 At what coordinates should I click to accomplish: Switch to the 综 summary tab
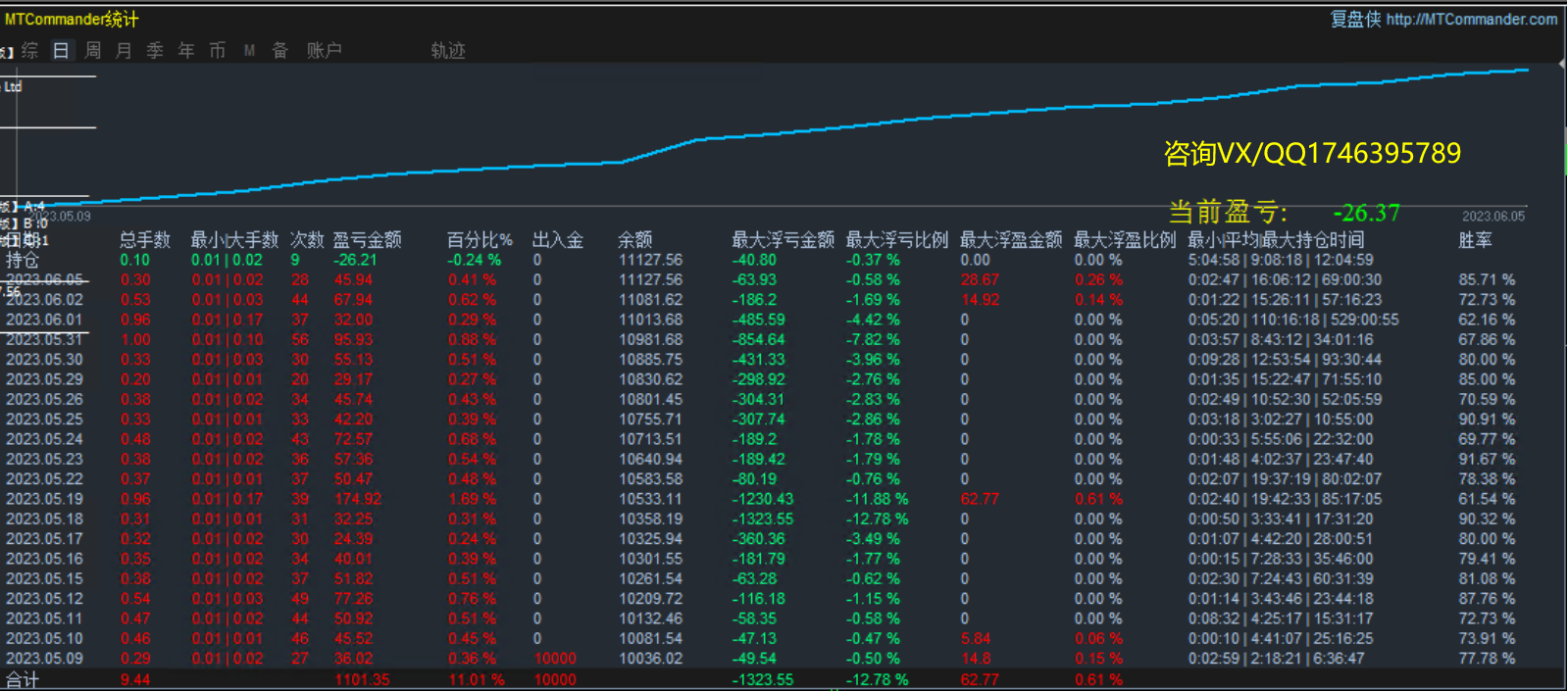tap(29, 51)
